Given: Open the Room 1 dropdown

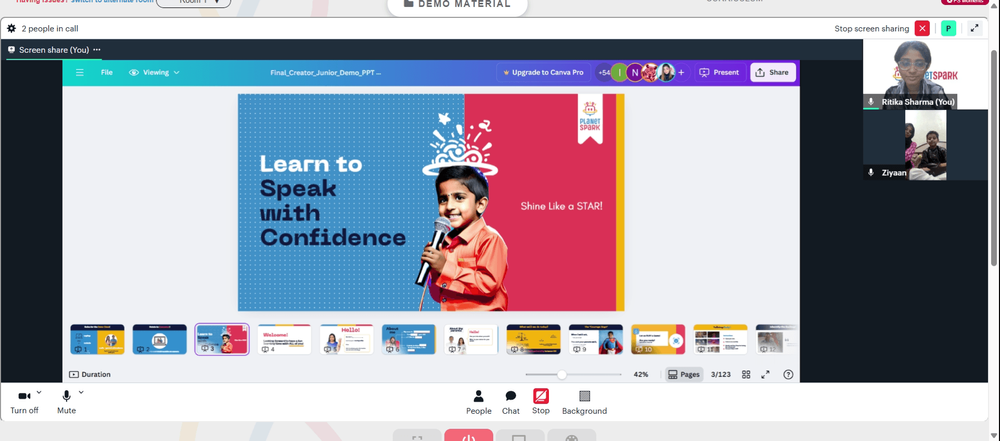Looking at the screenshot, I should click(x=193, y=3).
